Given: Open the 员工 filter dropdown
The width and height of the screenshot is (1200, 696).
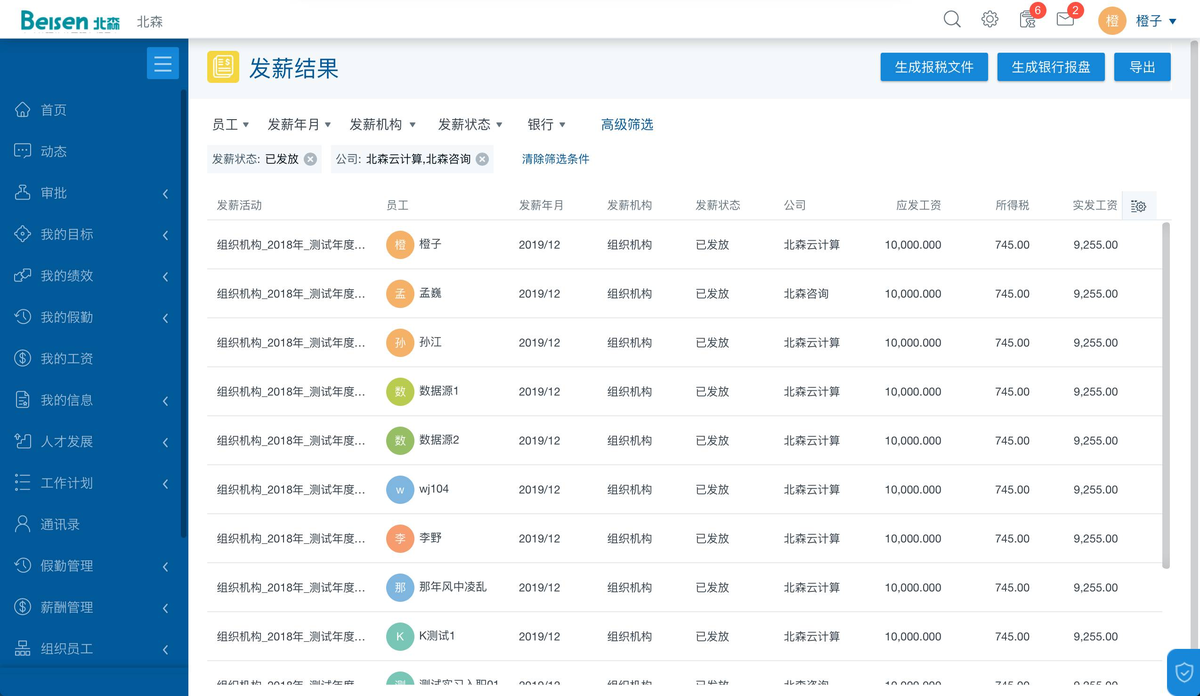Looking at the screenshot, I should [x=230, y=125].
